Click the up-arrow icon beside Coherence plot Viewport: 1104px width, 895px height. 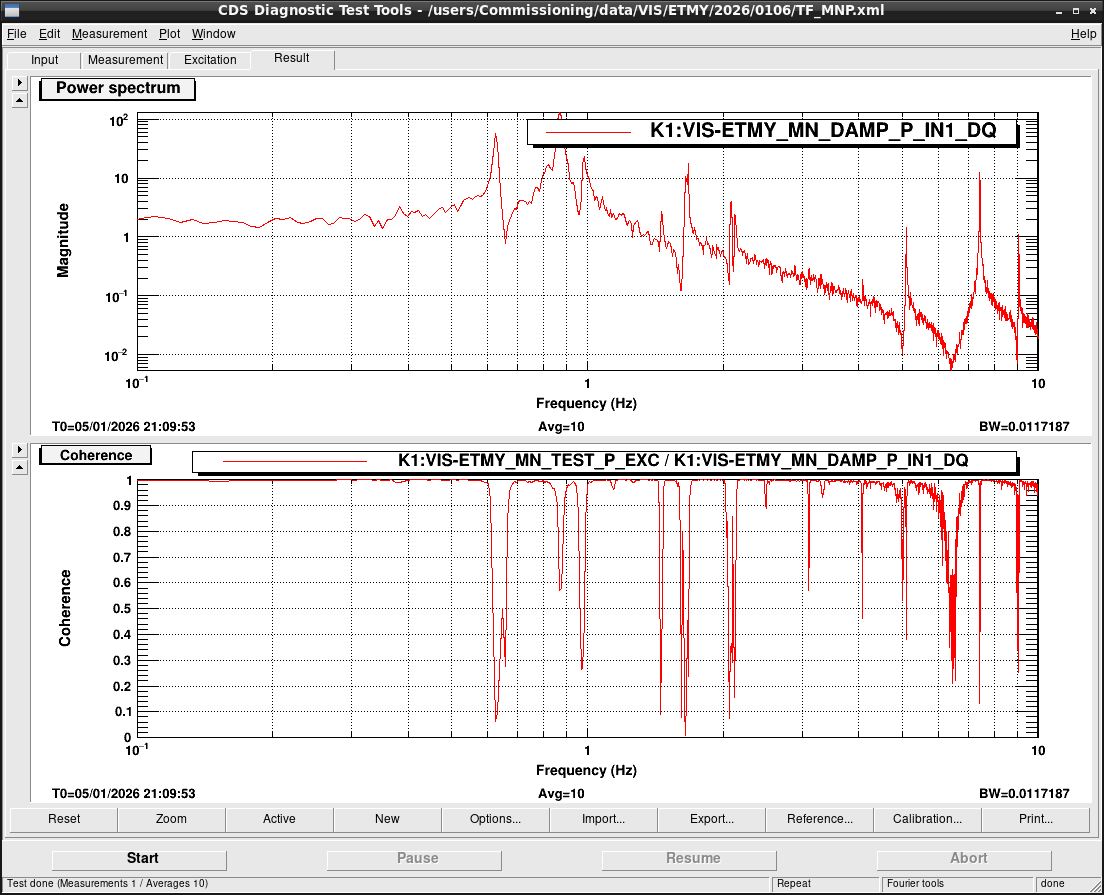pos(19,467)
